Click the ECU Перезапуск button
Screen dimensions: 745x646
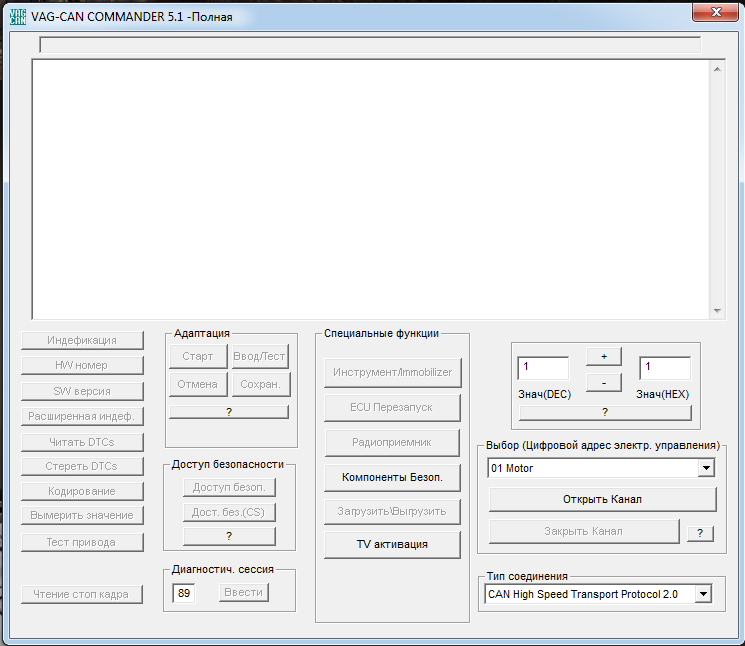392,408
